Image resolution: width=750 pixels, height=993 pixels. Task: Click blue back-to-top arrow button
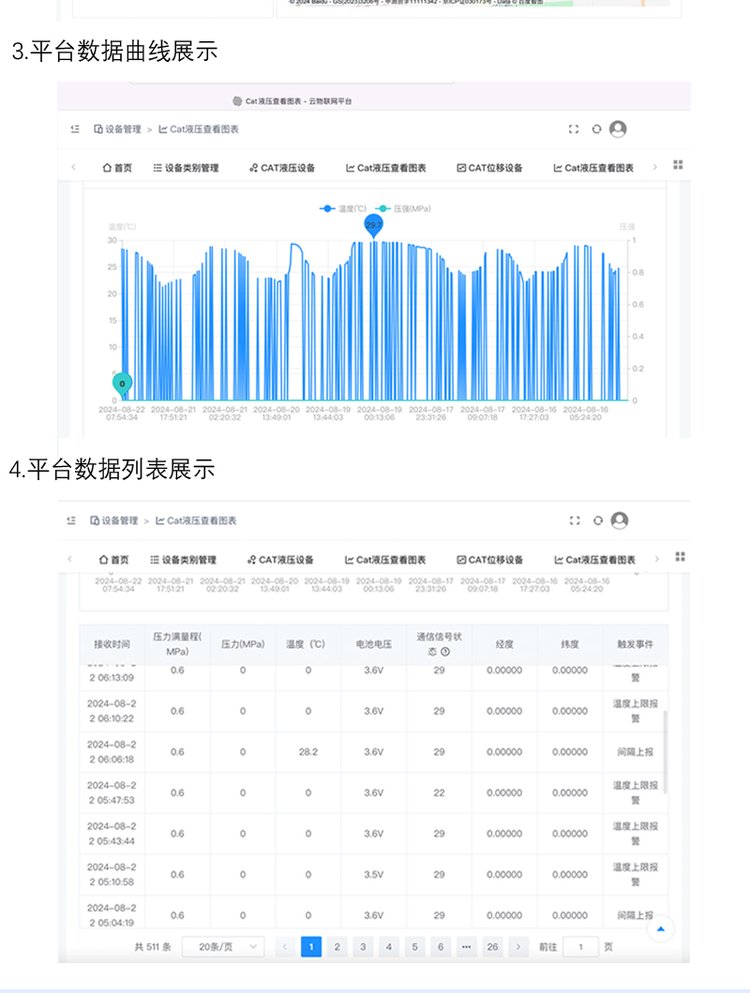660,930
